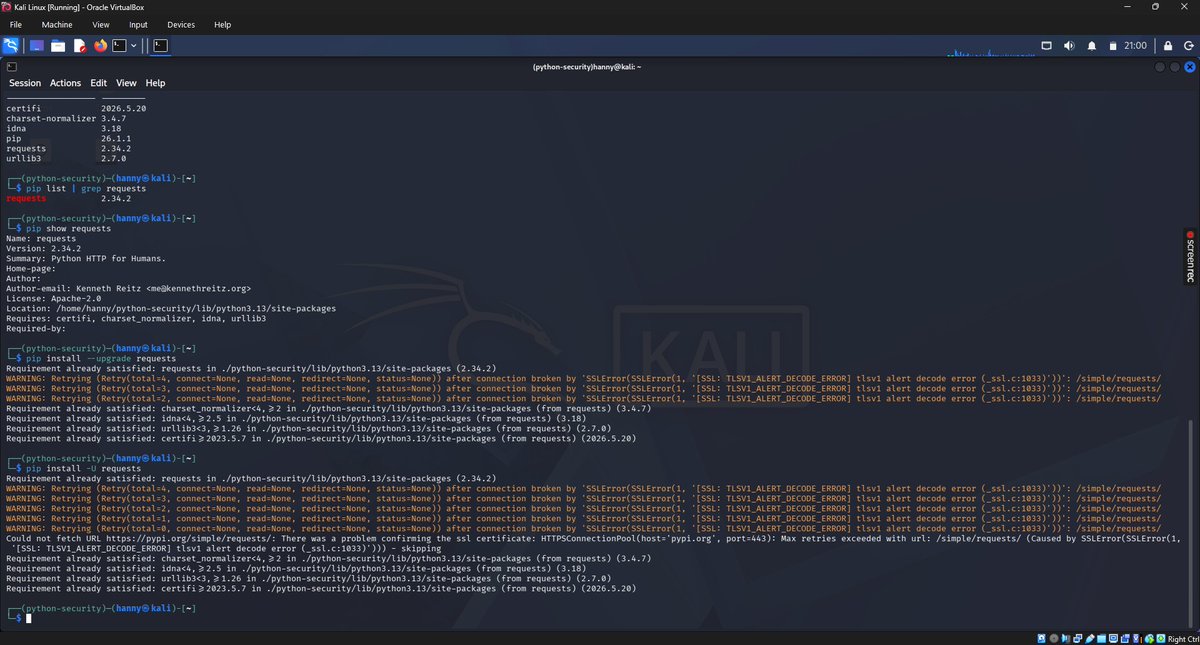Click the CPU graph monitor in panel
This screenshot has width=1200, height=645.
[x=990, y=50]
